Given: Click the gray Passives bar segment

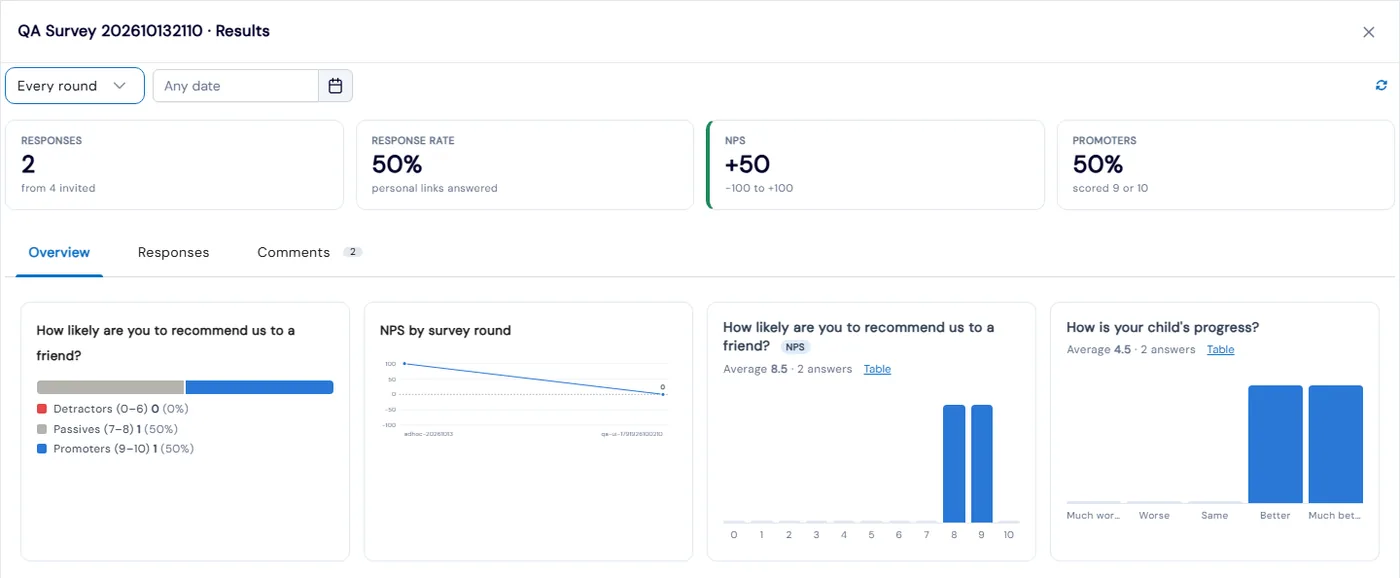Looking at the screenshot, I should (110, 387).
